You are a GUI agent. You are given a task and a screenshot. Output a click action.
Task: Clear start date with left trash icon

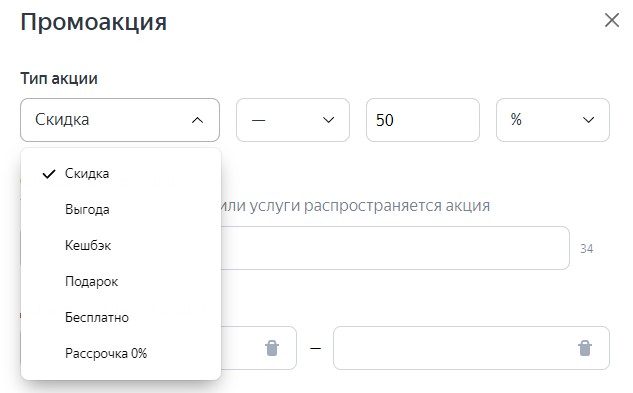point(272,348)
